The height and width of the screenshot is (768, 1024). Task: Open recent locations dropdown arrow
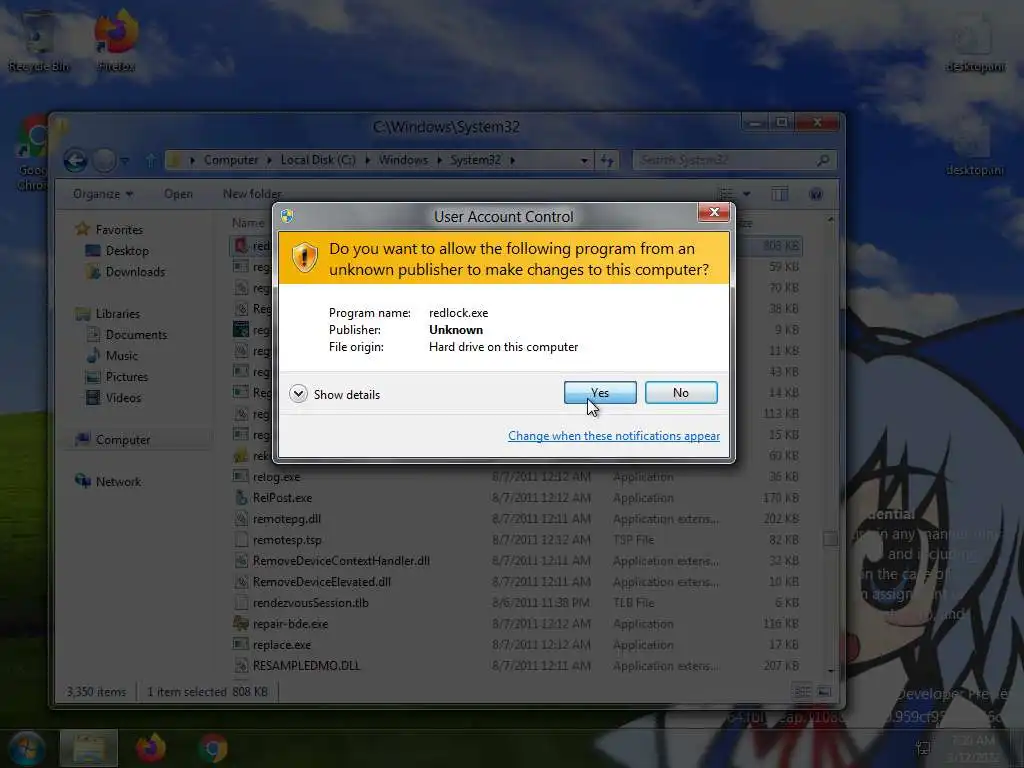click(x=125, y=160)
